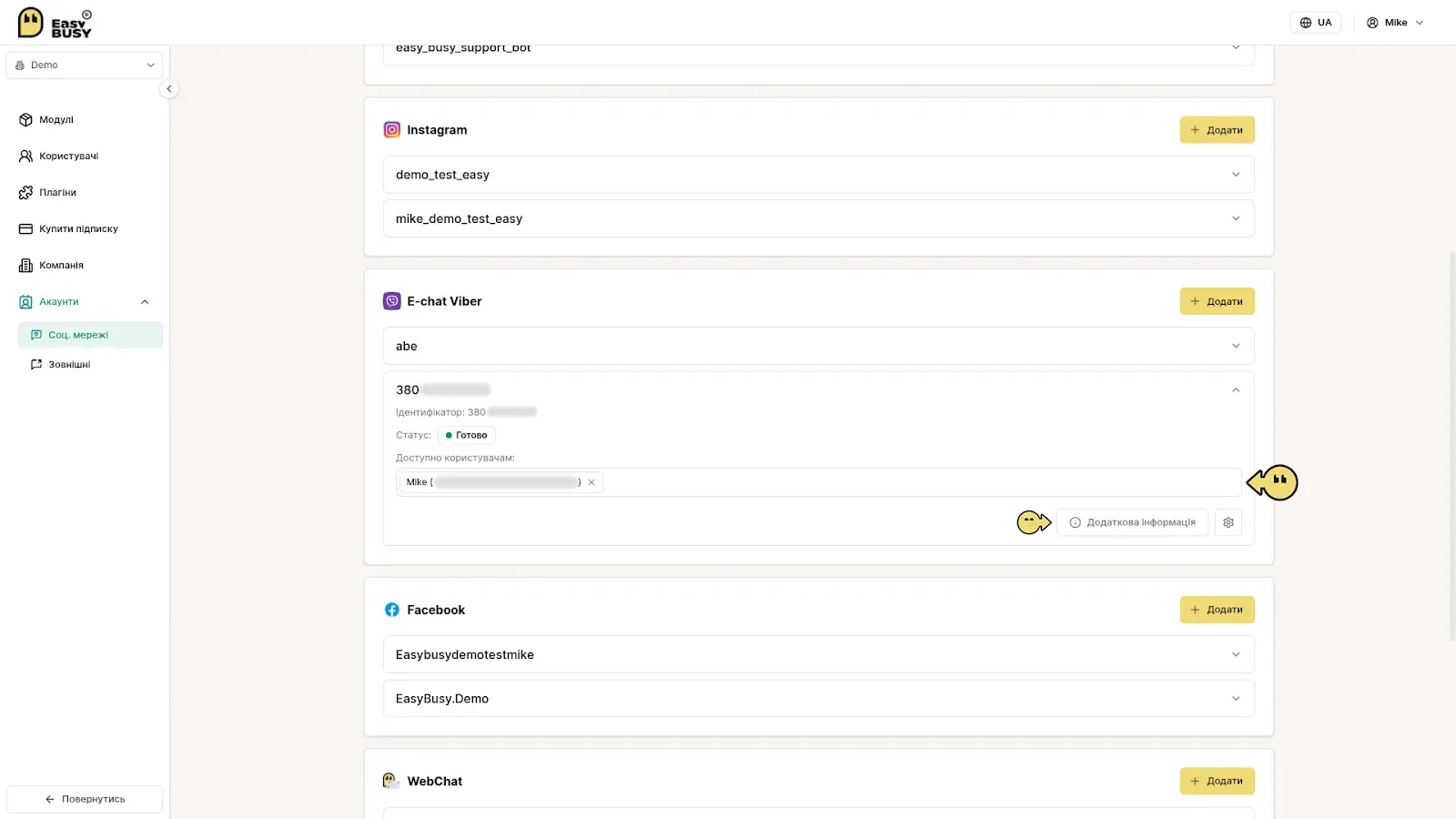Add a new WebChat account
The width and height of the screenshot is (1456, 819).
(1217, 781)
